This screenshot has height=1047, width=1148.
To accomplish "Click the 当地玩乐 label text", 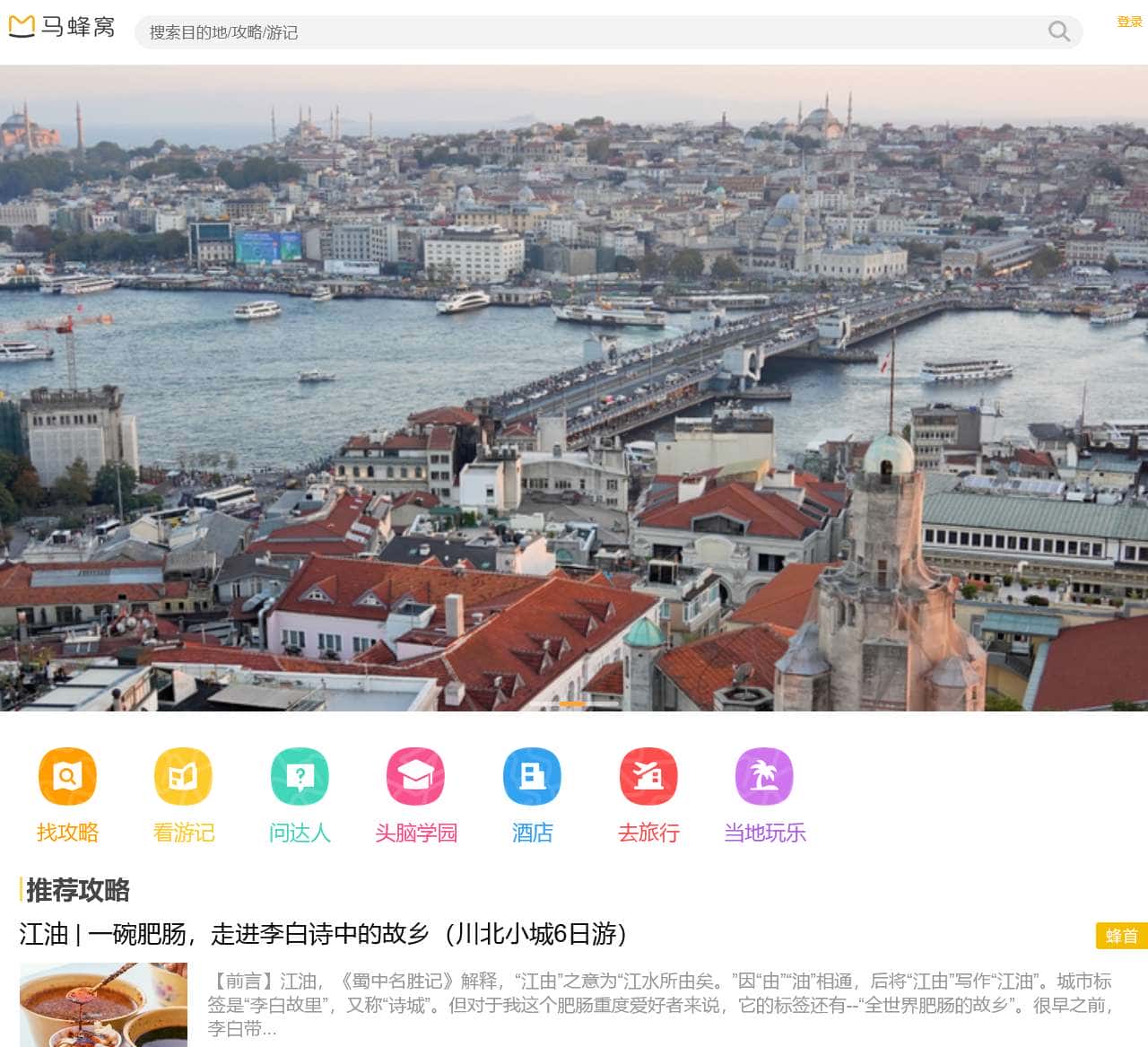I will click(x=764, y=833).
